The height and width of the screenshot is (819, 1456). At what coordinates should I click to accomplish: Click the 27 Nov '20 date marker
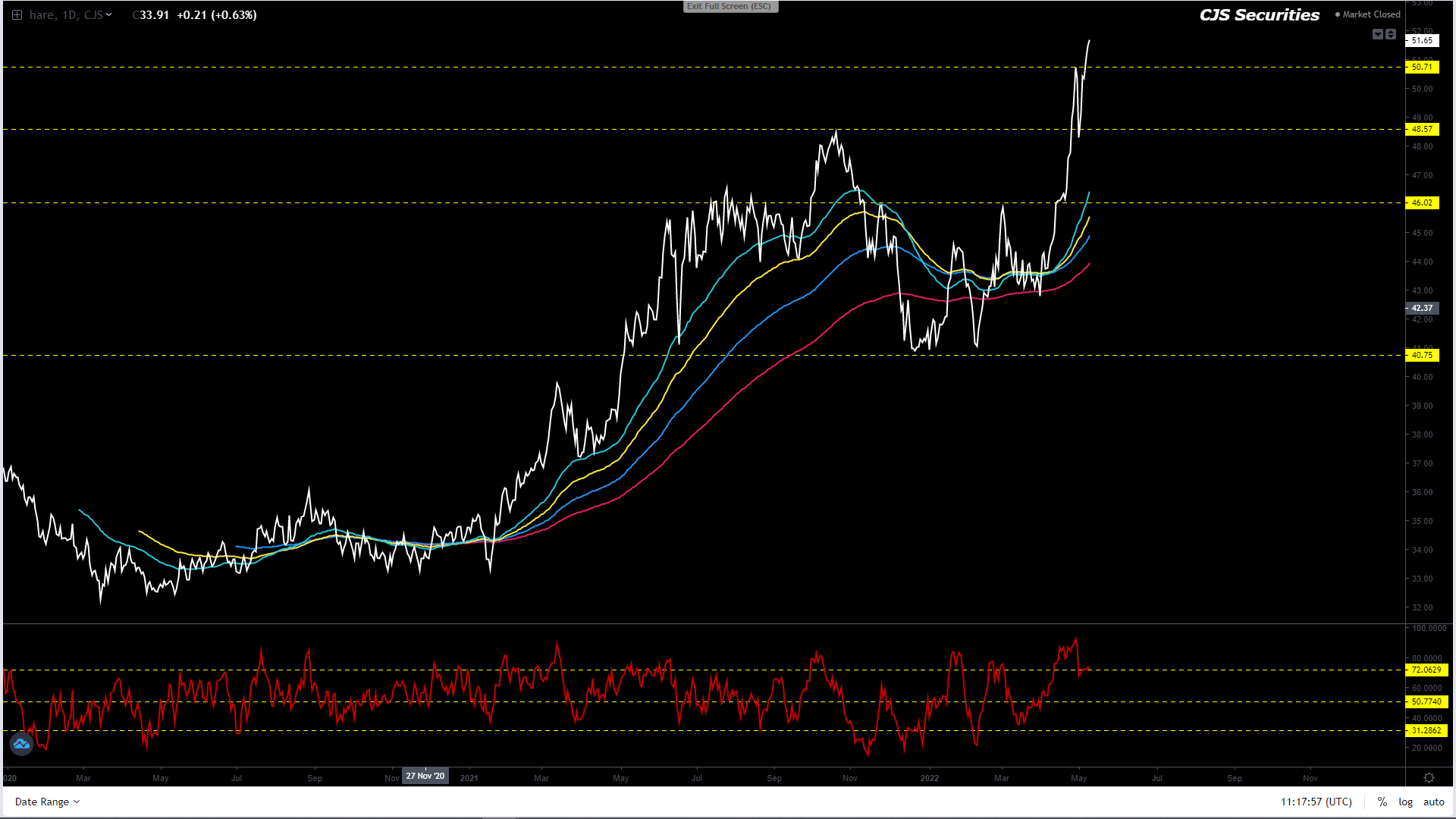[425, 777]
